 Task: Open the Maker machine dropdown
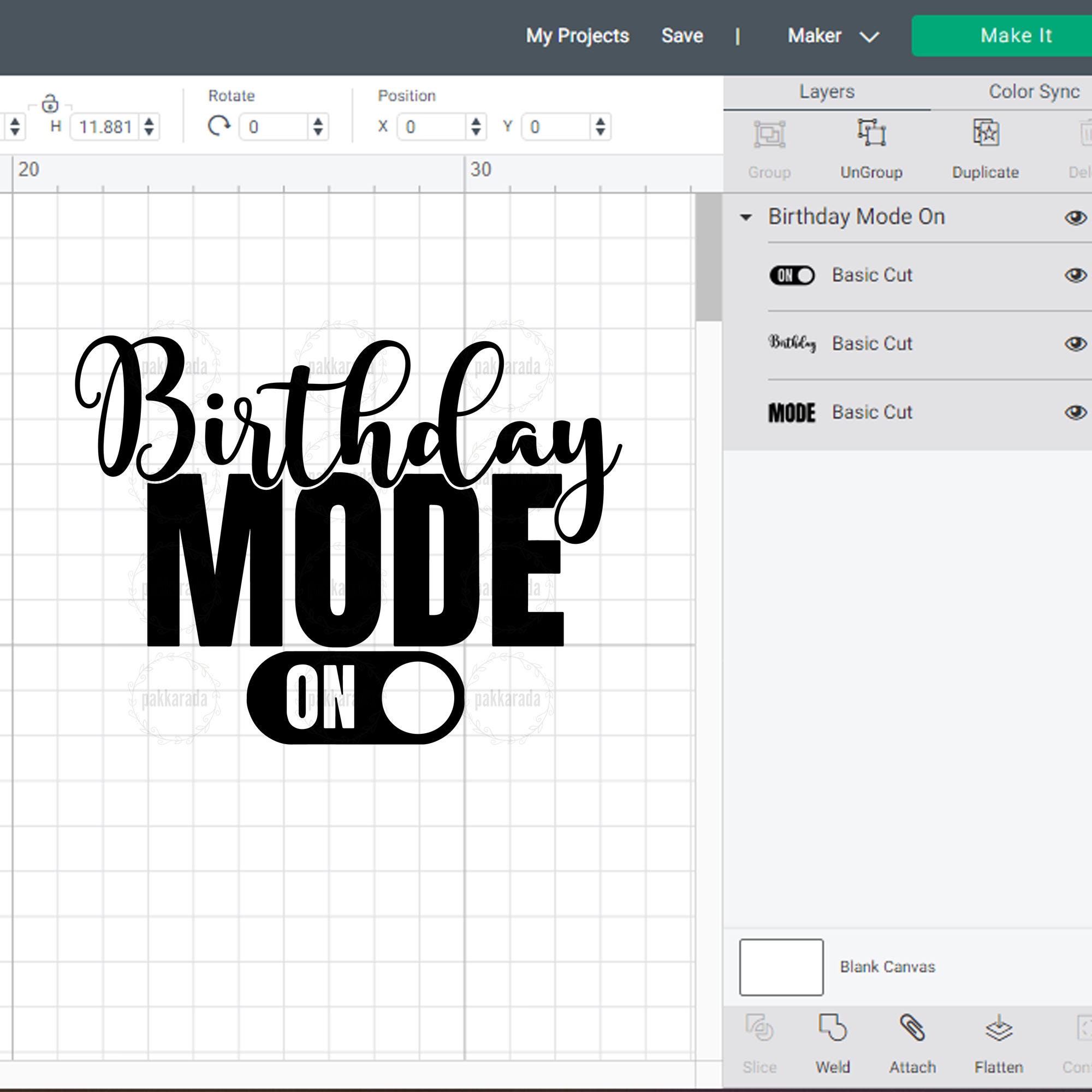830,35
